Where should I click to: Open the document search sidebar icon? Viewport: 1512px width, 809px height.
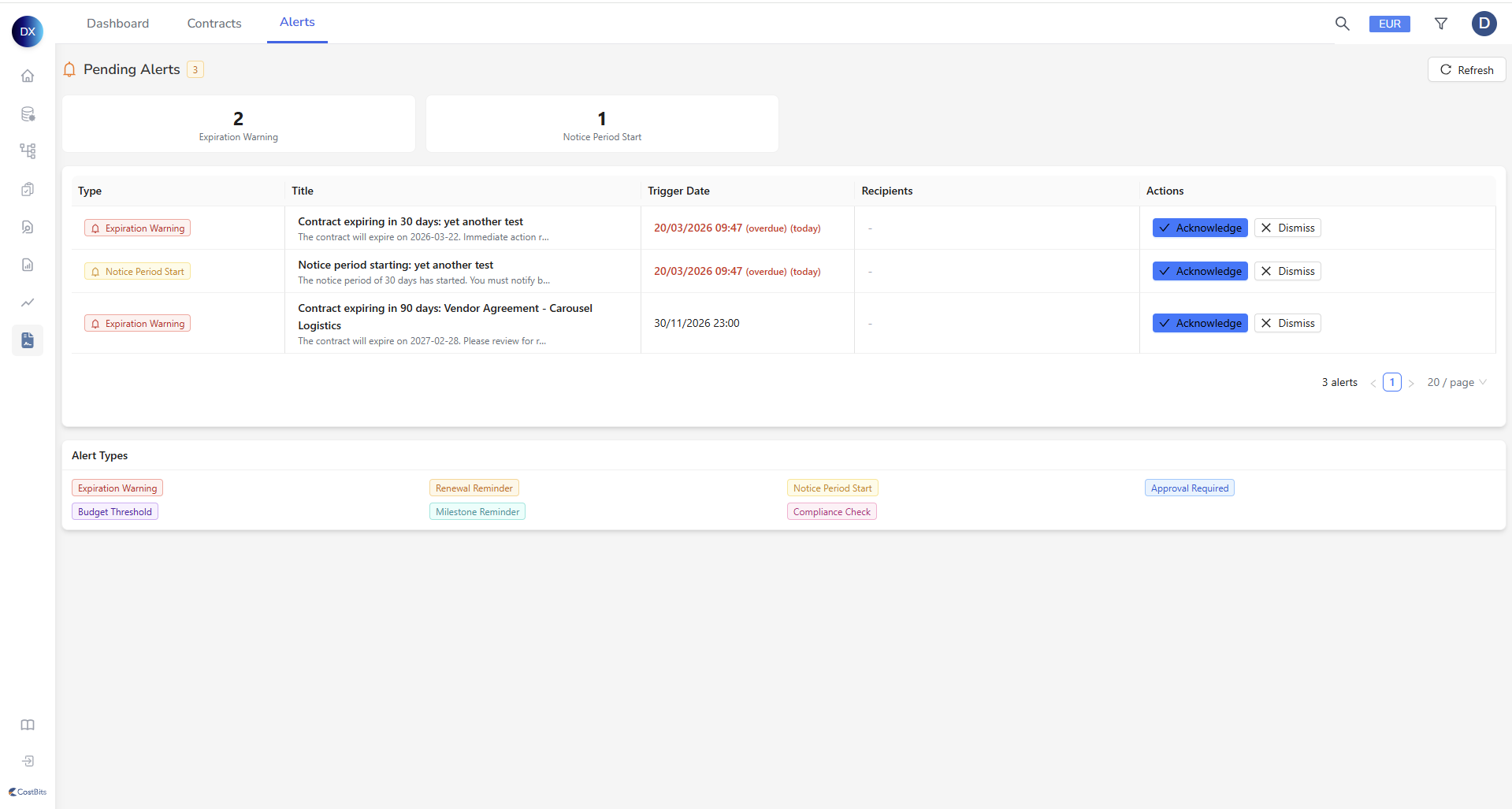click(28, 227)
